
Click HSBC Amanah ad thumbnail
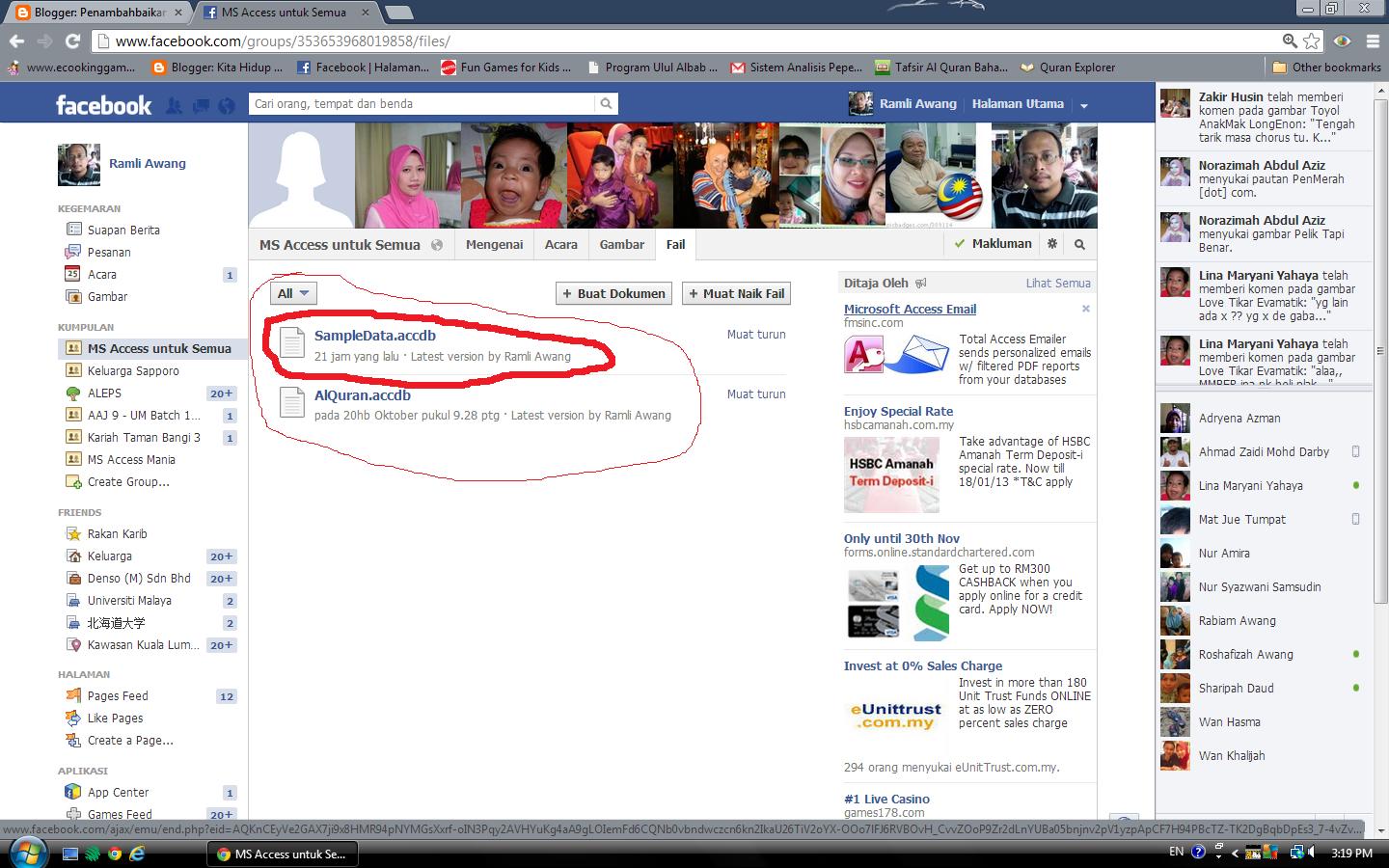(891, 475)
